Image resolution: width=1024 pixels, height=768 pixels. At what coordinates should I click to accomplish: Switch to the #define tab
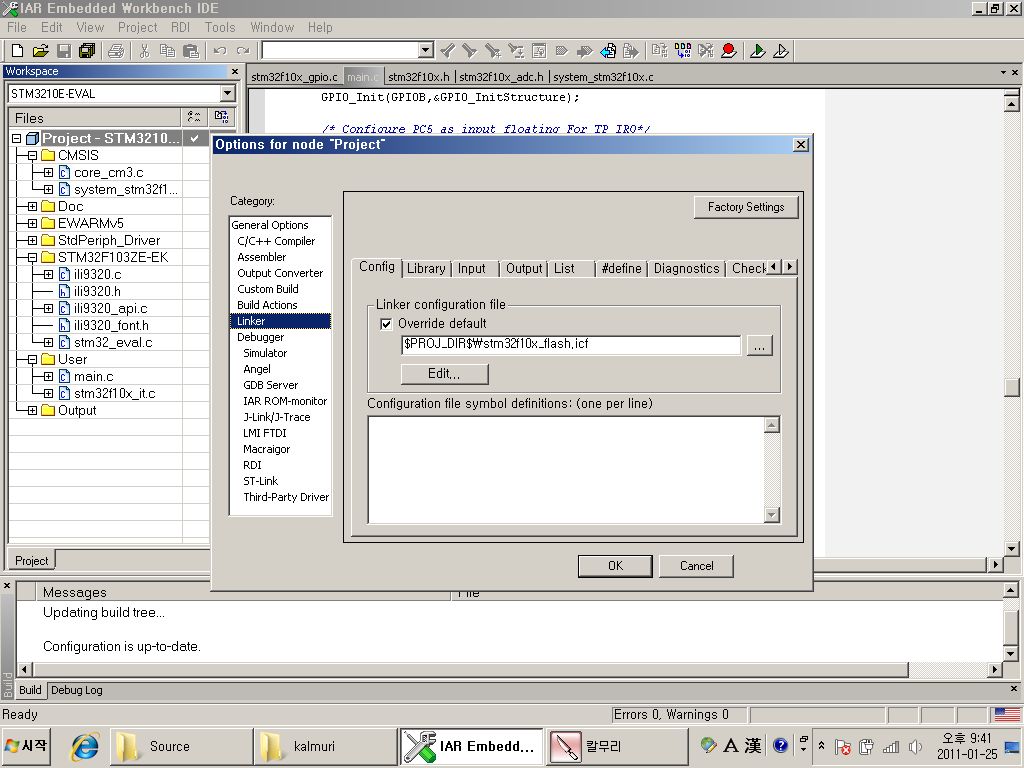click(x=622, y=268)
